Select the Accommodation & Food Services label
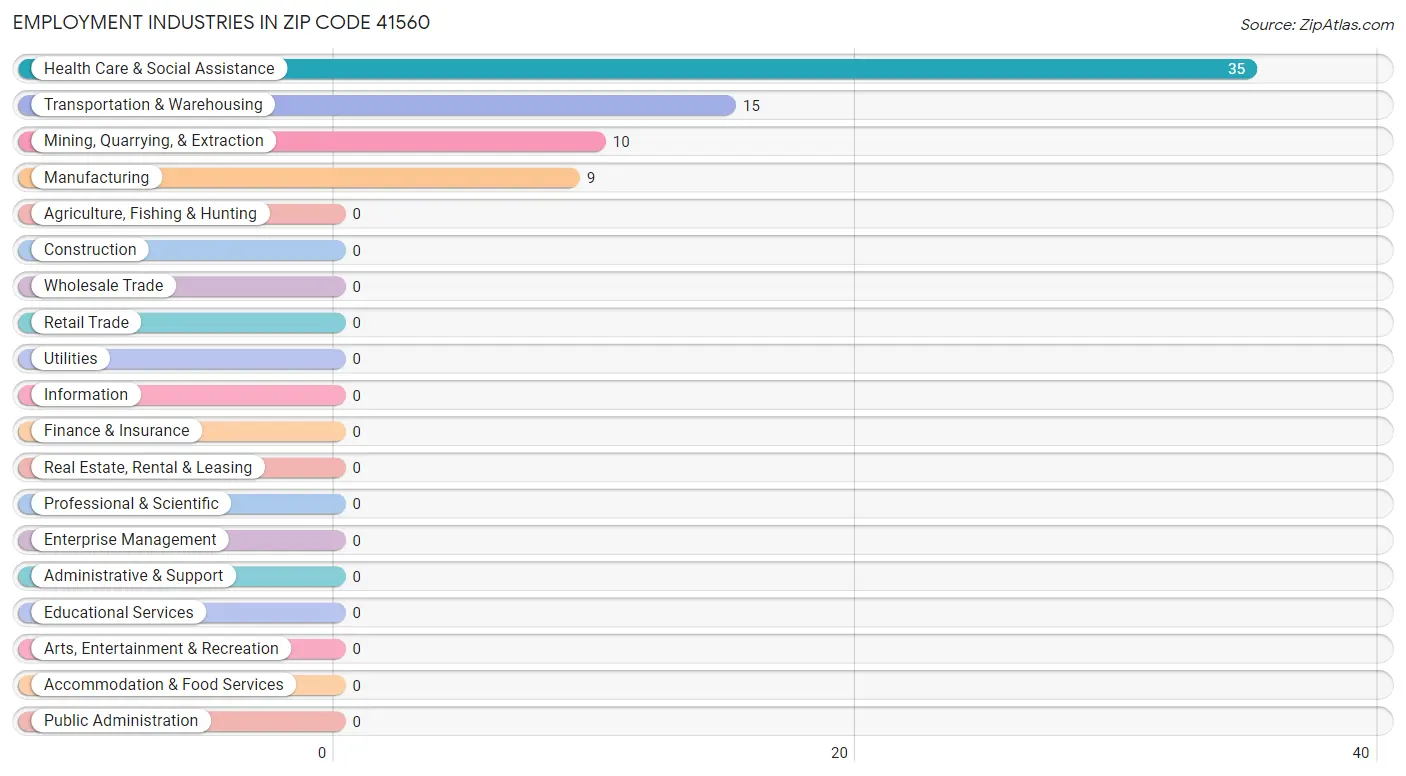The image size is (1406, 776). [x=164, y=685]
